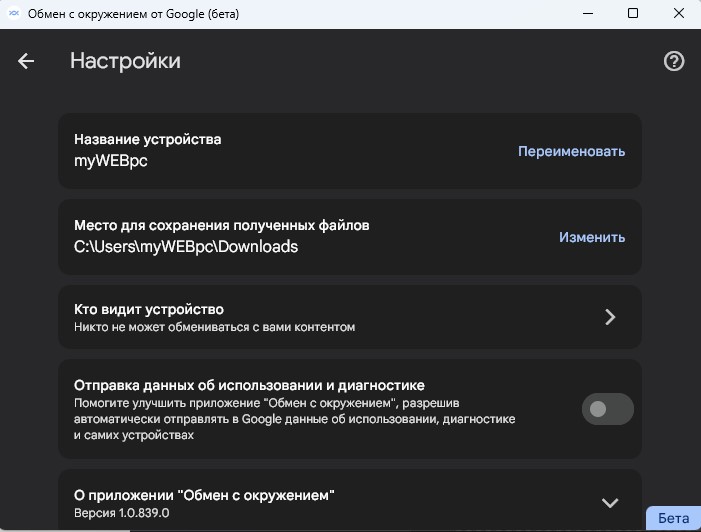Image resolution: width=701 pixels, height=532 pixels.
Task: Click Изменить to change the save folder
Action: point(592,237)
